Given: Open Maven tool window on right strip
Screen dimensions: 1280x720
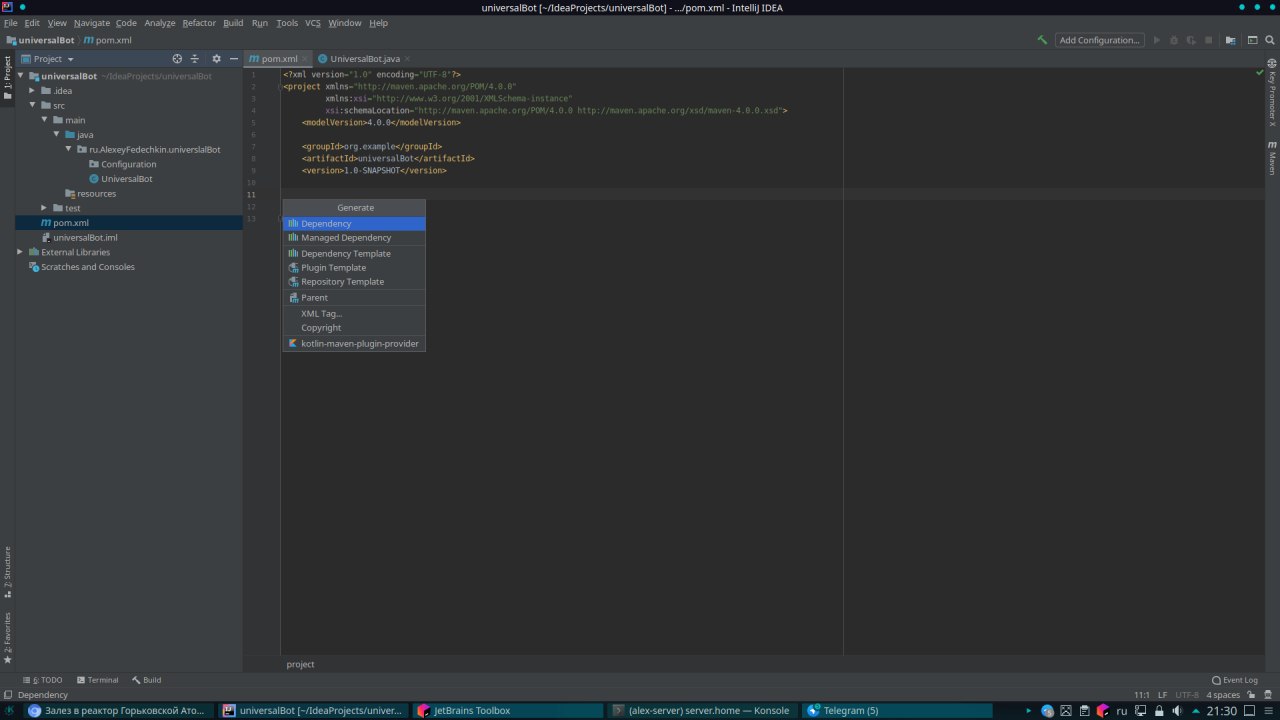Looking at the screenshot, I should pyautogui.click(x=1272, y=158).
